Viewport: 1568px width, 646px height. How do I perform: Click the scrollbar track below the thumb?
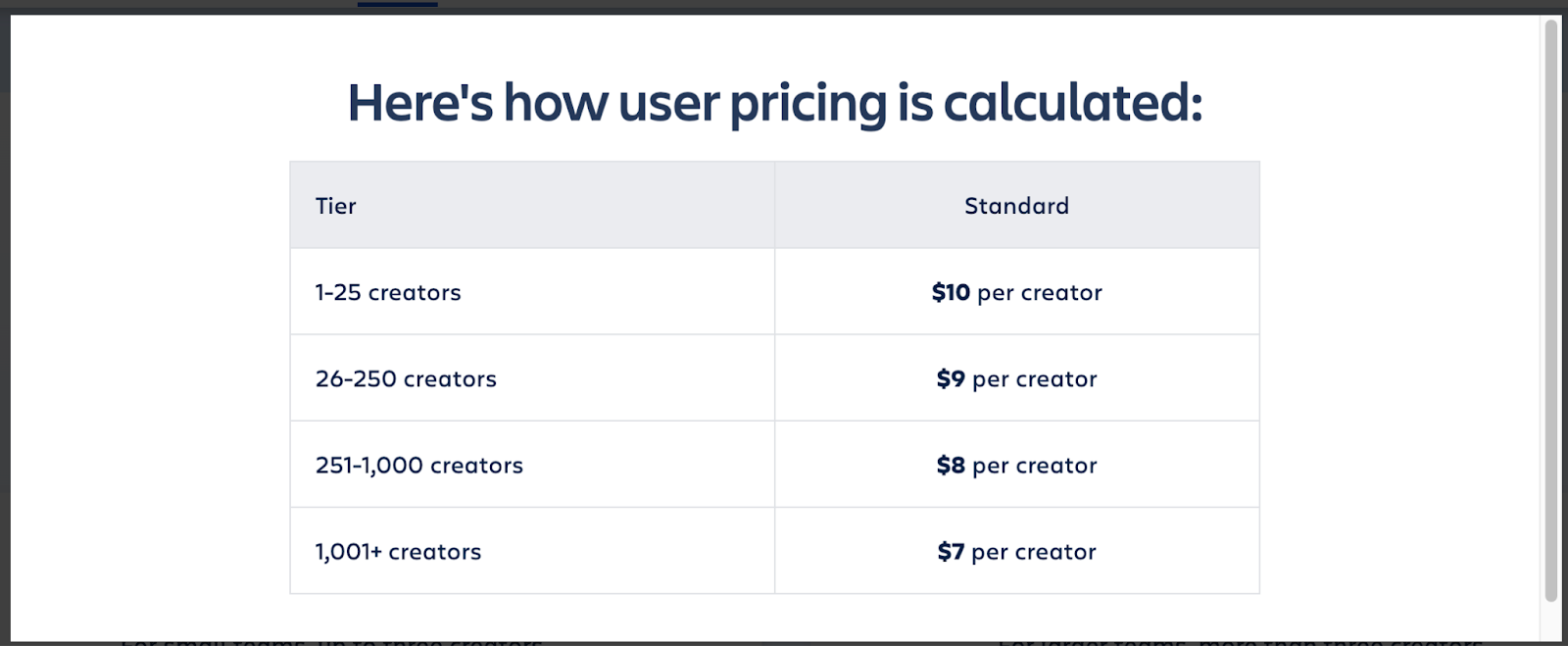[x=1550, y=621]
